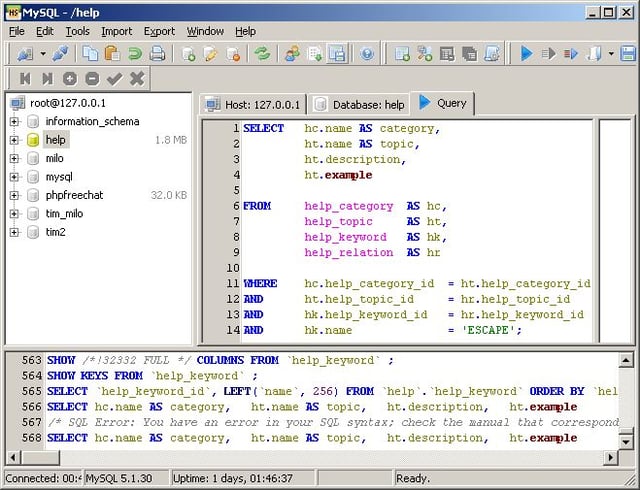
Task: Click the horizontal scrollbar right arrow
Action: [611, 457]
